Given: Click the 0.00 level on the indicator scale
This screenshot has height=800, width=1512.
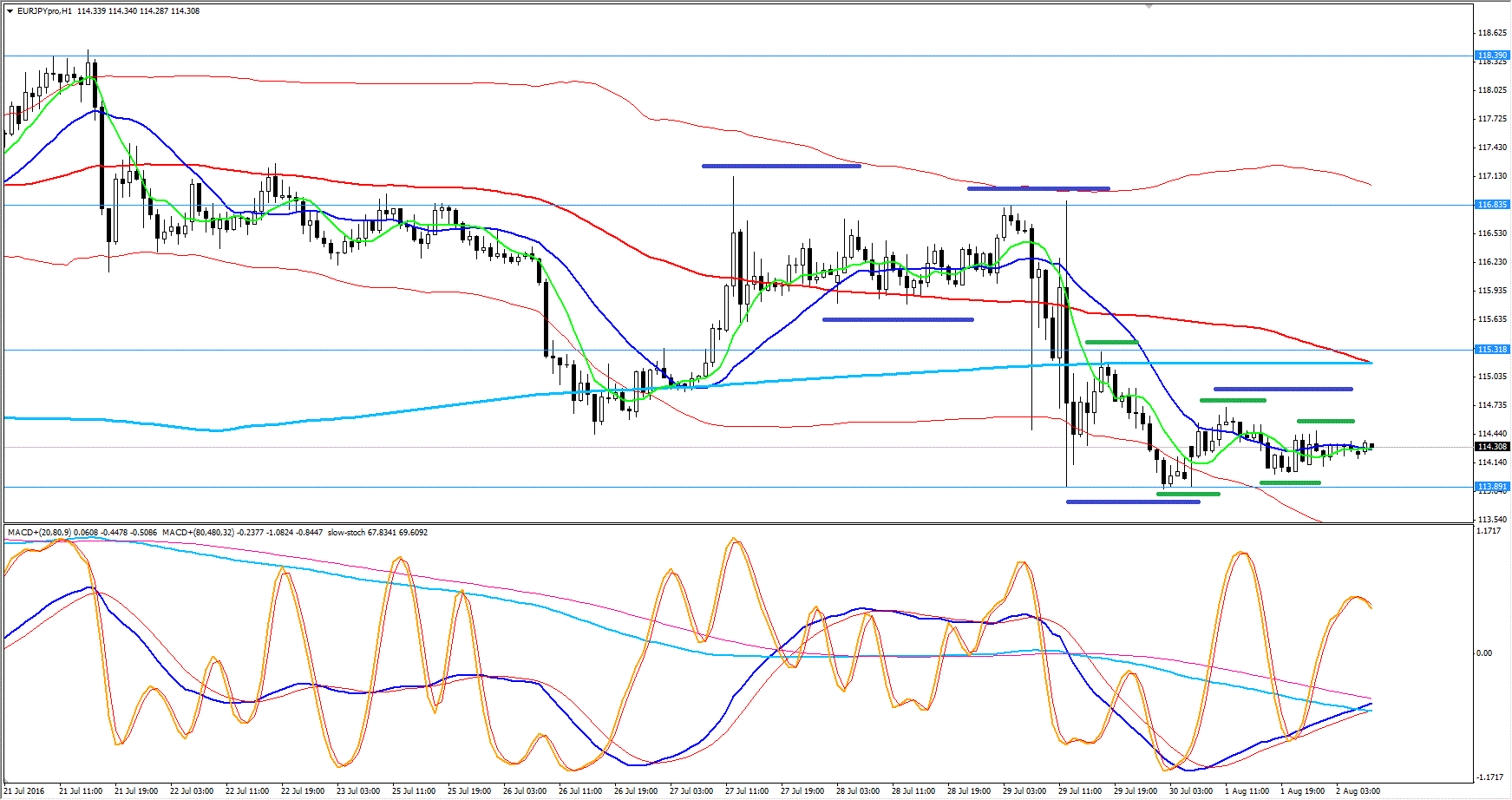Looking at the screenshot, I should coord(1484,653).
